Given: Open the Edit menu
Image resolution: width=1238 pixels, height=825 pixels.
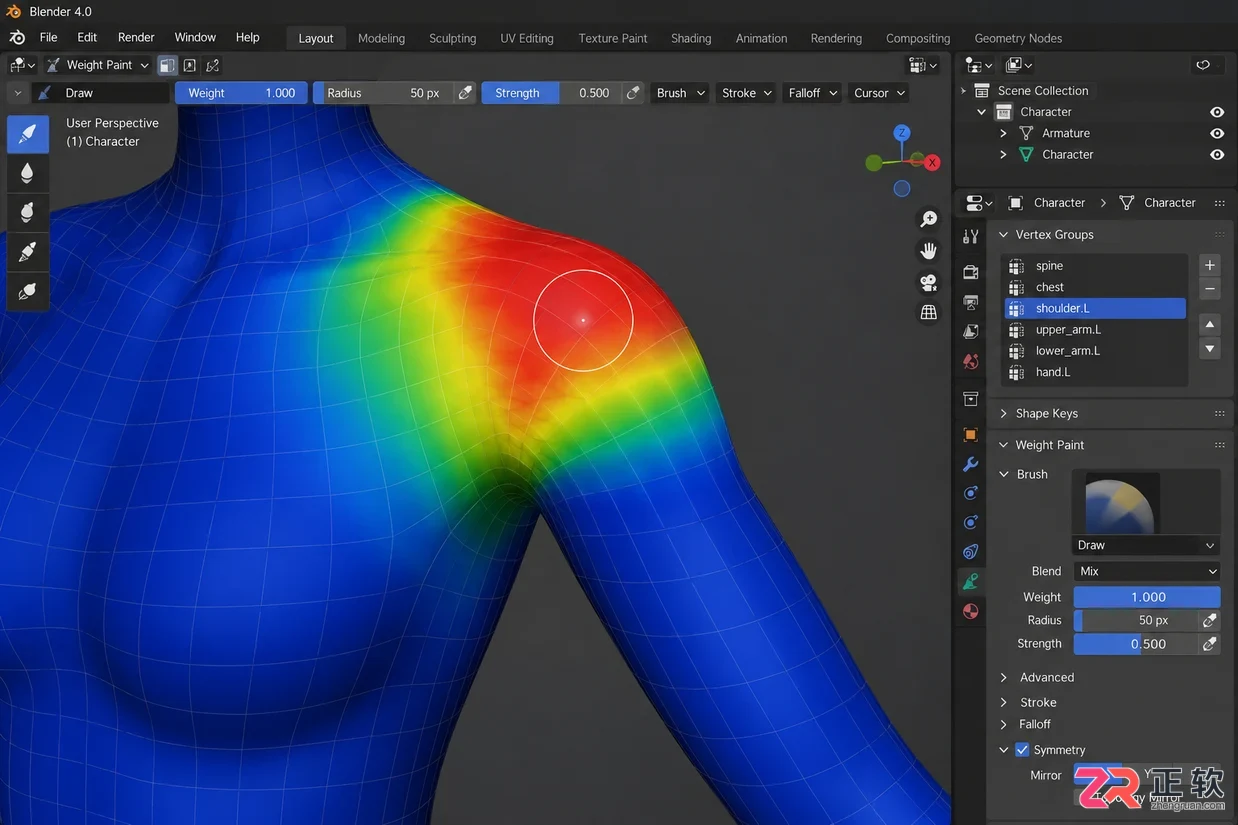Looking at the screenshot, I should click(x=87, y=37).
